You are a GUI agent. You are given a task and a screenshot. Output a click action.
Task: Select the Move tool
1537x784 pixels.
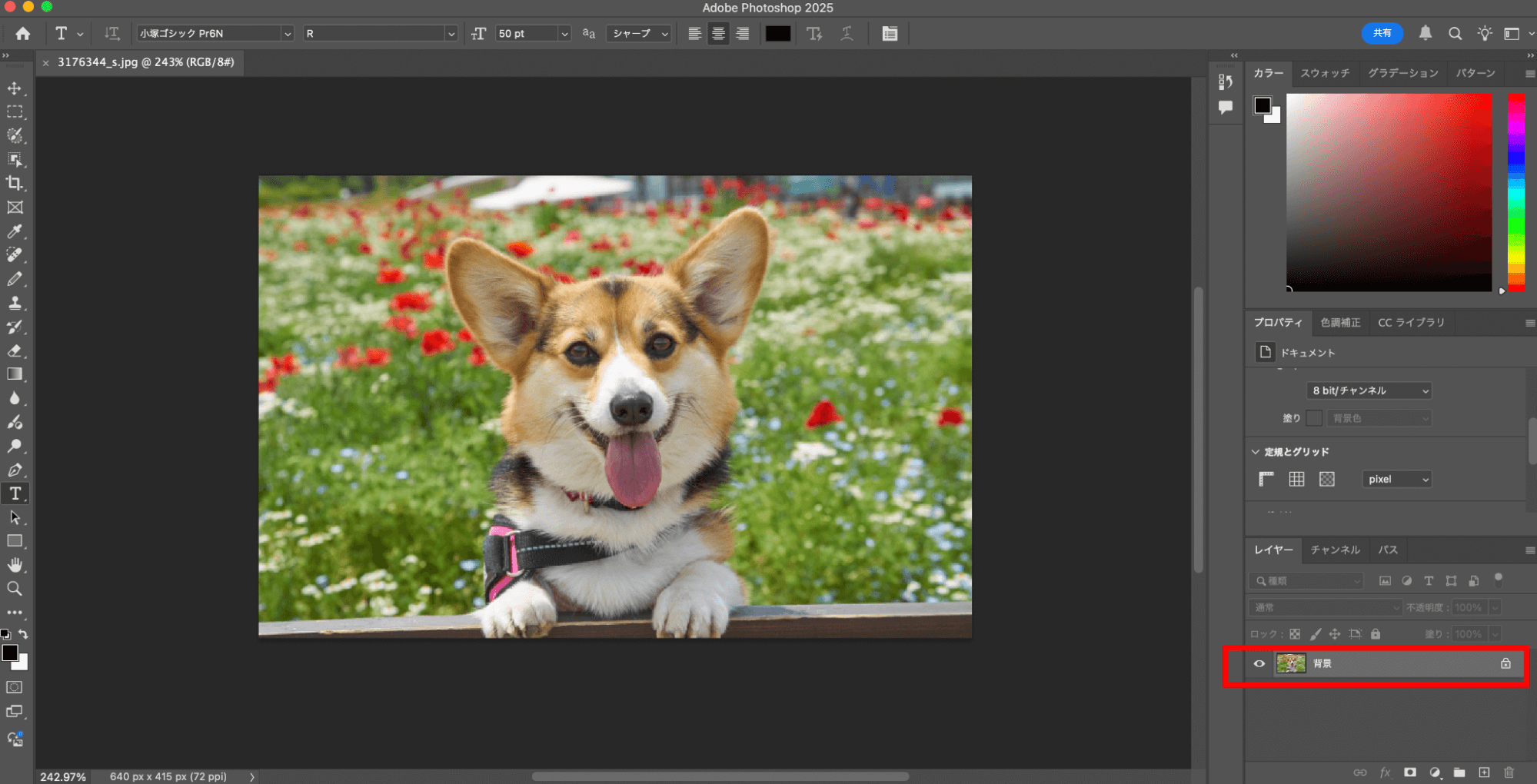15,88
